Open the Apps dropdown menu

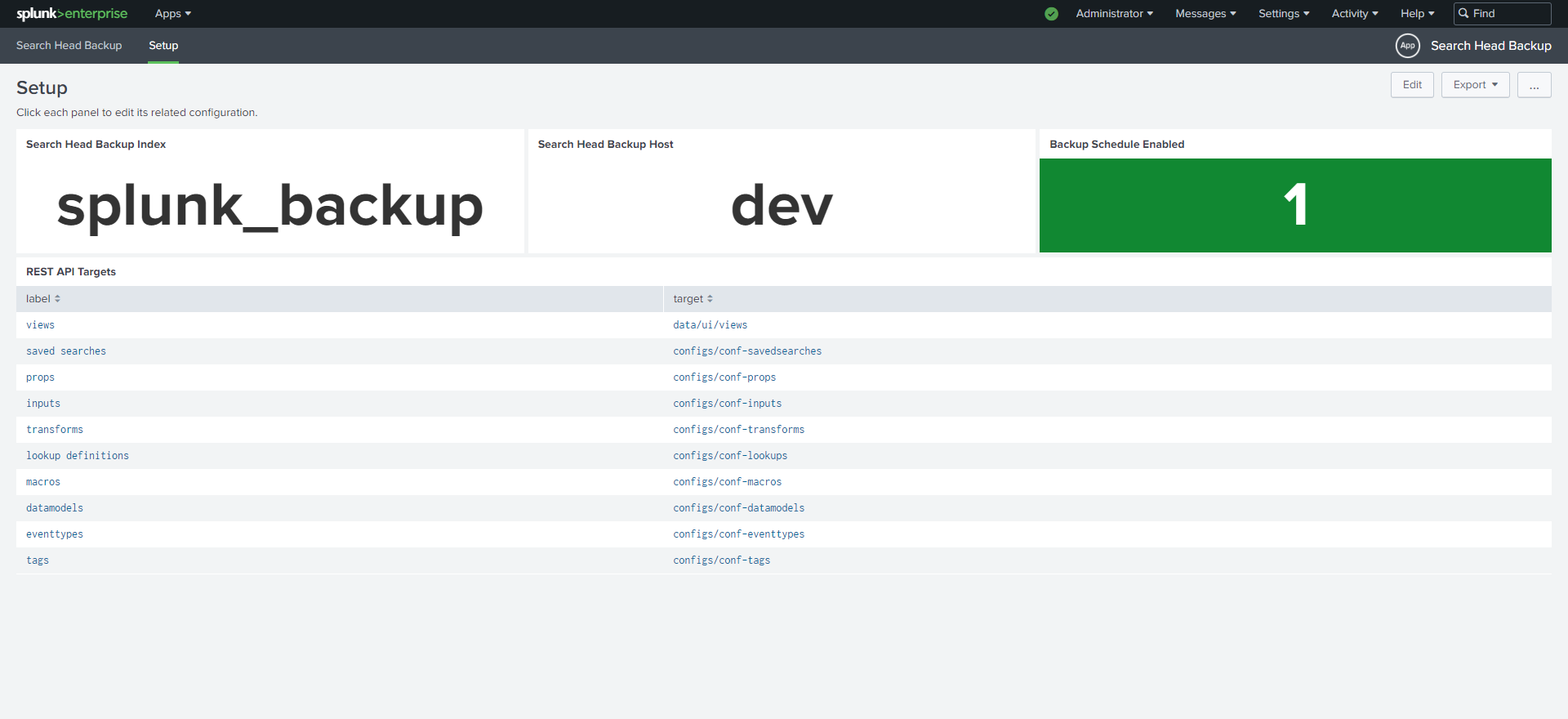(x=173, y=14)
